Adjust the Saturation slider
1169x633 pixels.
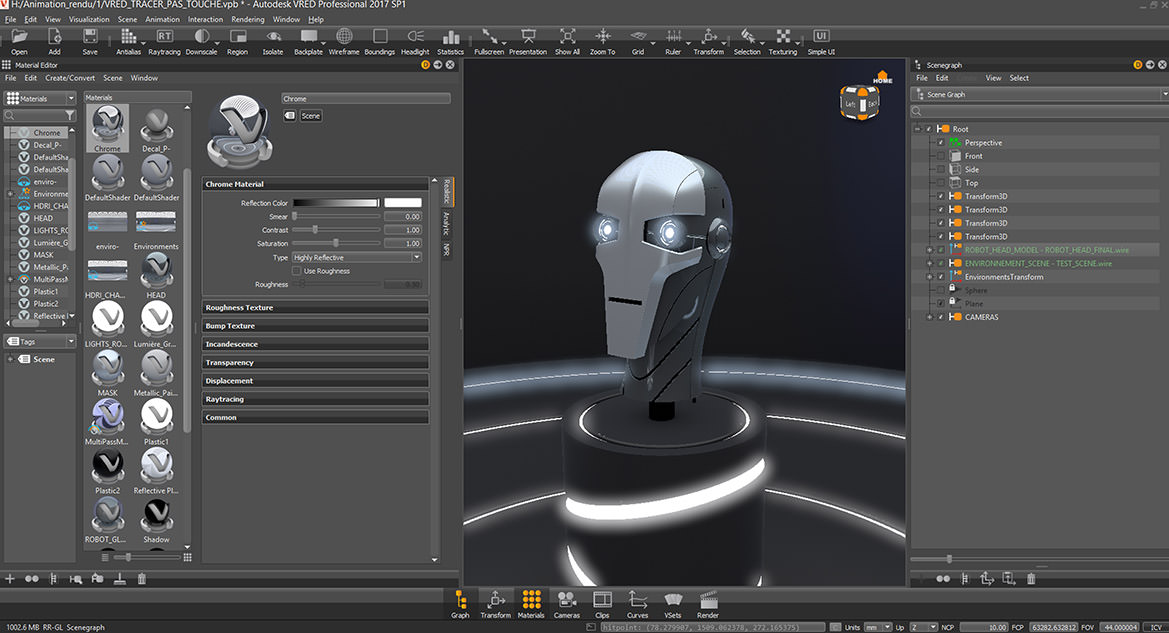(x=336, y=243)
